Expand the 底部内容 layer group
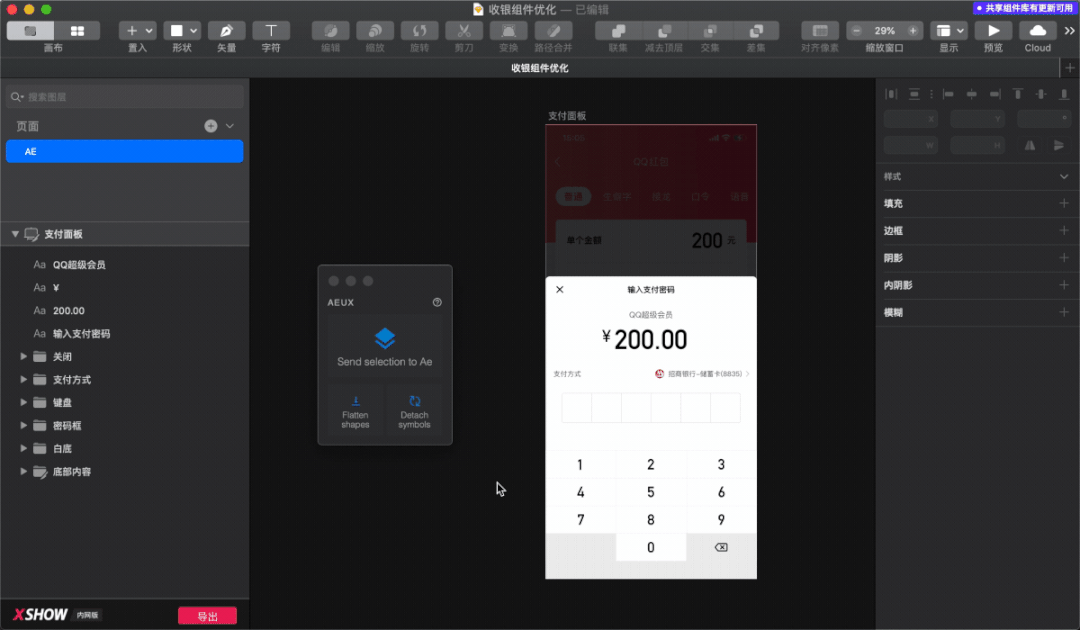The height and width of the screenshot is (630, 1080). tap(23, 472)
